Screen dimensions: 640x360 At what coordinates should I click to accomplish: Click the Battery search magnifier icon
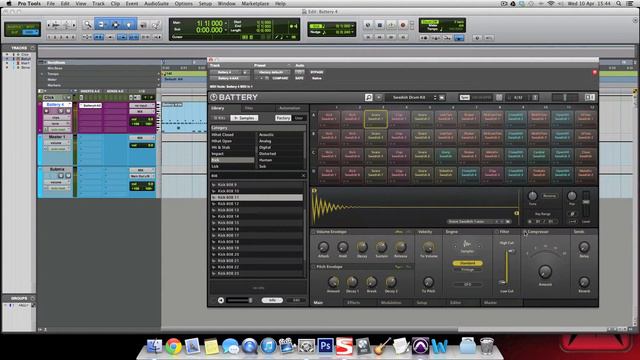coord(369,97)
